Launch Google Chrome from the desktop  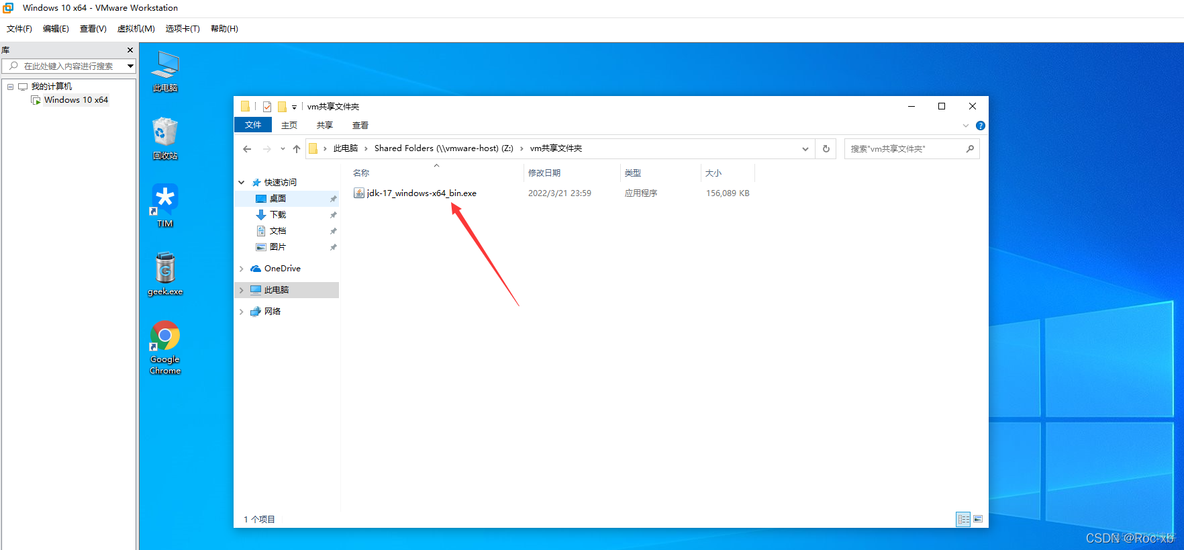click(x=165, y=348)
